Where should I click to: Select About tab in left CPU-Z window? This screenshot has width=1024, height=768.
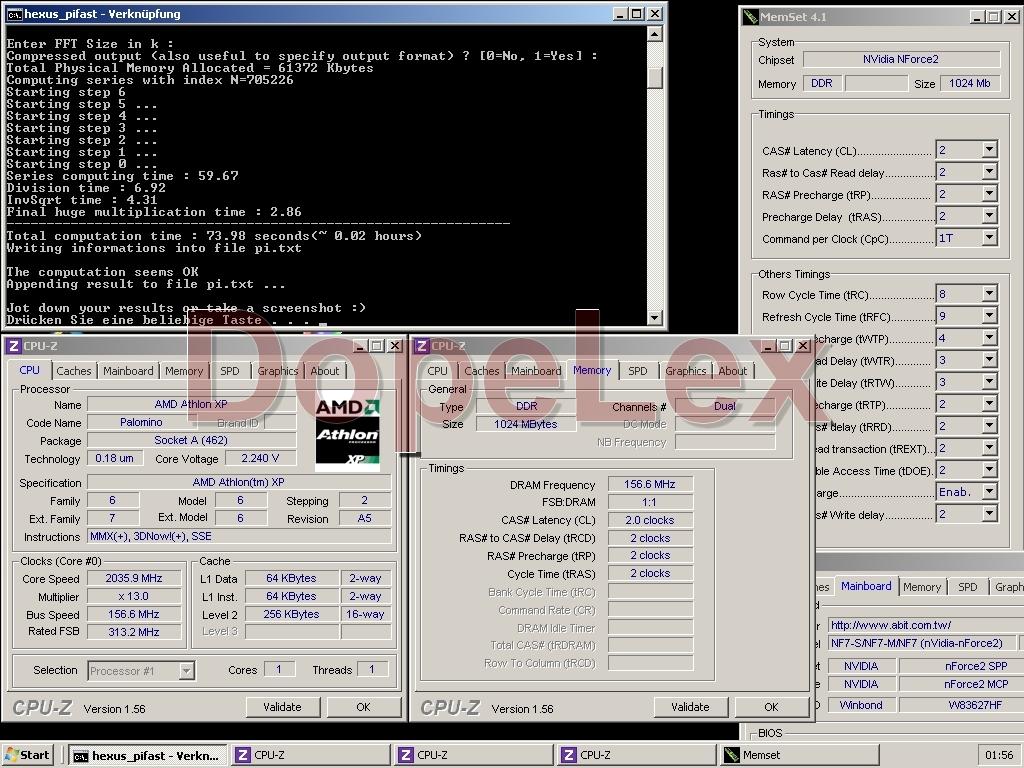(325, 371)
